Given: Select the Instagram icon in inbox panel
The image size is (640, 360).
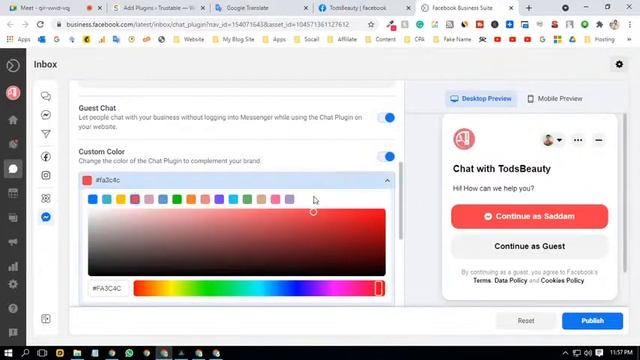Looking at the screenshot, I should click(x=46, y=176).
